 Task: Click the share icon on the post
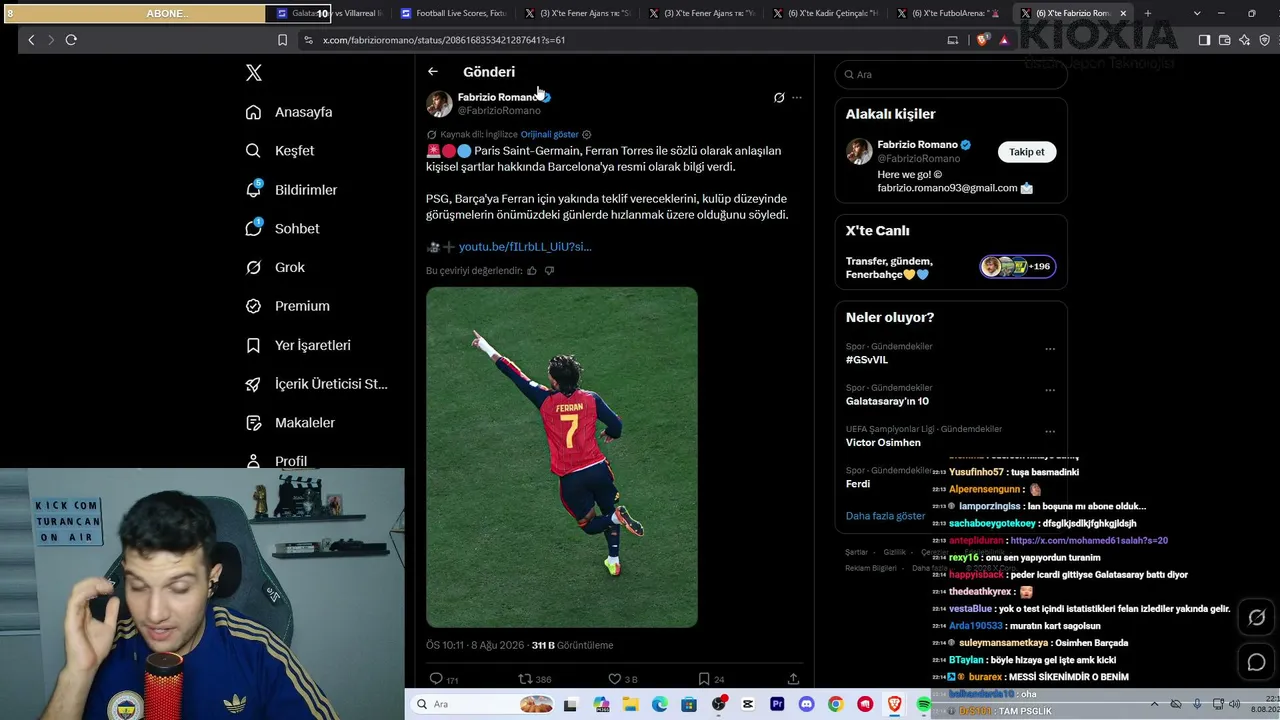(793, 679)
